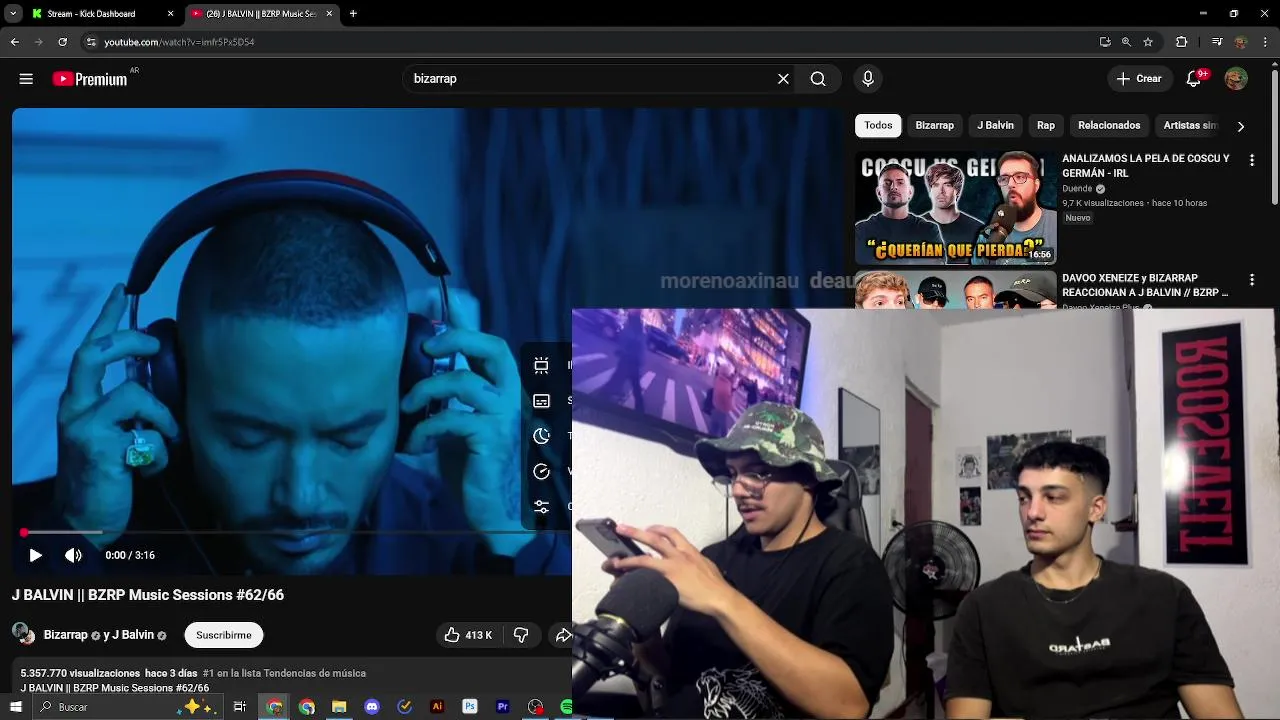Image resolution: width=1280 pixels, height=720 pixels.
Task: Open Duende channel link
Action: click(x=1077, y=189)
